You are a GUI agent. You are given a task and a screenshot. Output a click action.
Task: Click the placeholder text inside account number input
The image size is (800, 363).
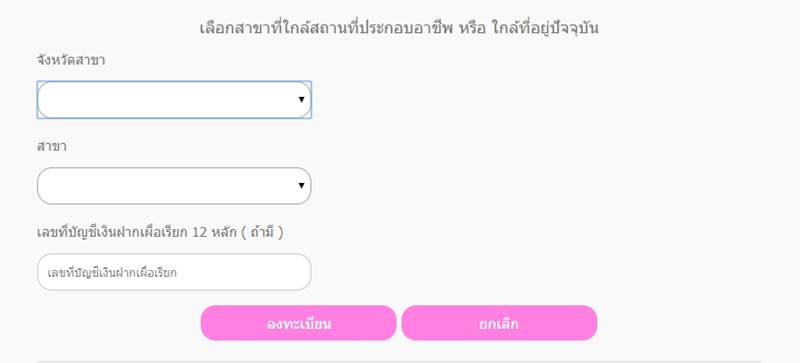pyautogui.click(x=112, y=273)
